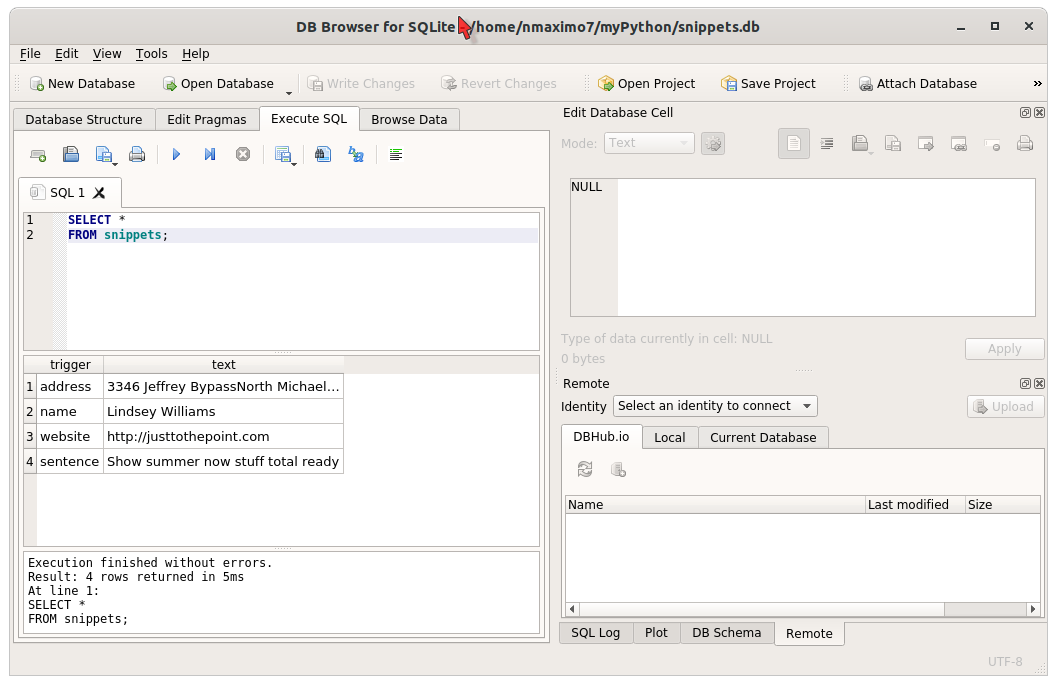The height and width of the screenshot is (685, 1057).
Task: Click the print icon in SQL toolbar
Action: pos(137,155)
